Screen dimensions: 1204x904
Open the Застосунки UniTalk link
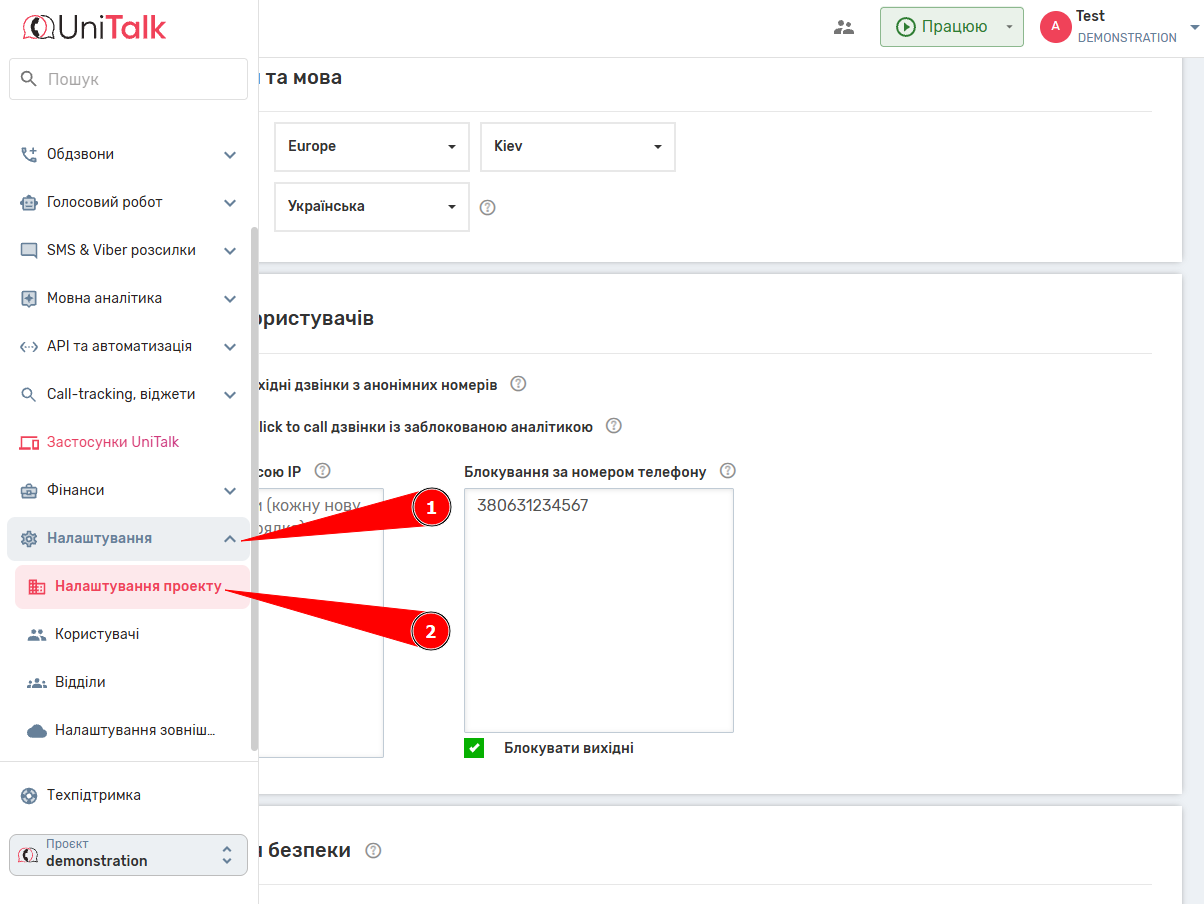pyautogui.click(x=113, y=442)
